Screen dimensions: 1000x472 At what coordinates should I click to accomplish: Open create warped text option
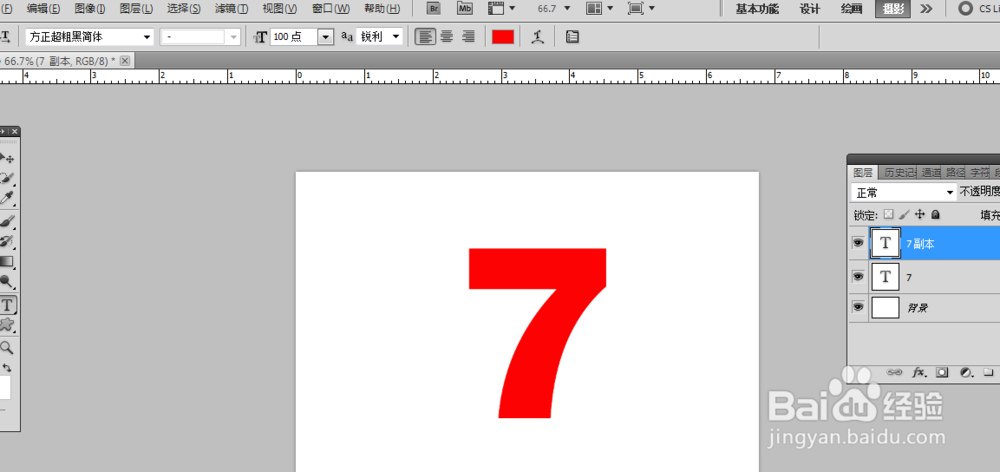point(539,37)
